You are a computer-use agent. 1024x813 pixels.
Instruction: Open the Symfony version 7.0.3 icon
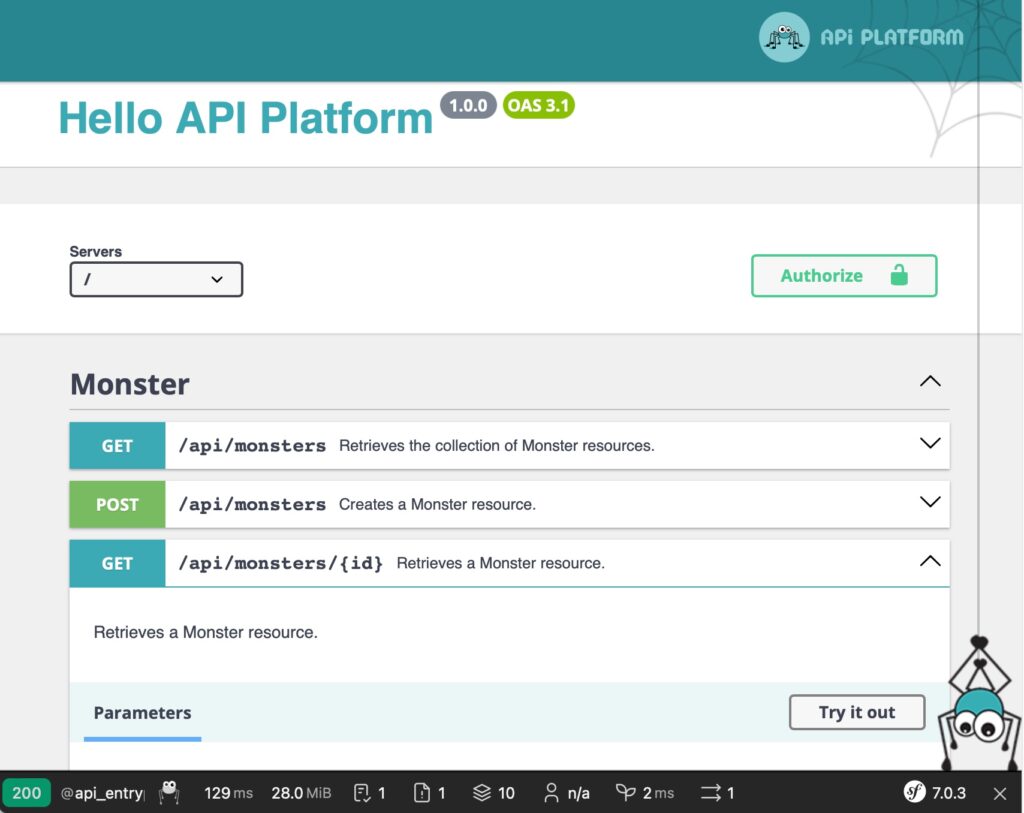coord(914,792)
